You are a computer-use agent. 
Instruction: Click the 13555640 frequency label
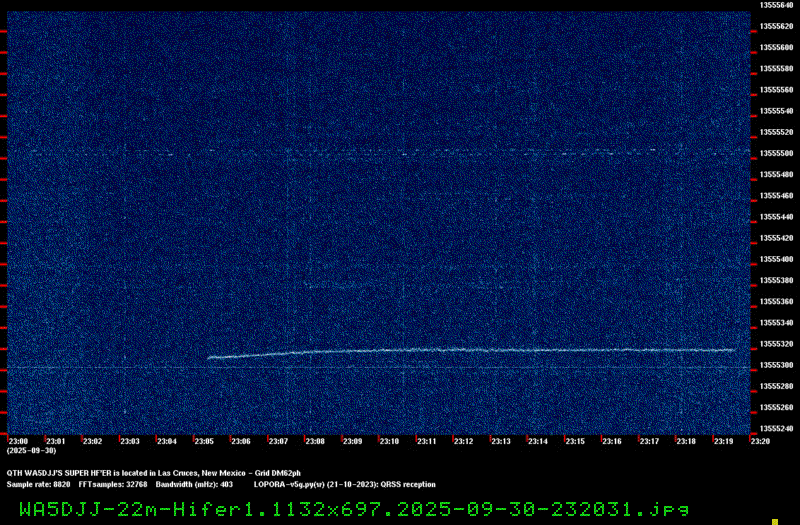click(x=777, y=5)
